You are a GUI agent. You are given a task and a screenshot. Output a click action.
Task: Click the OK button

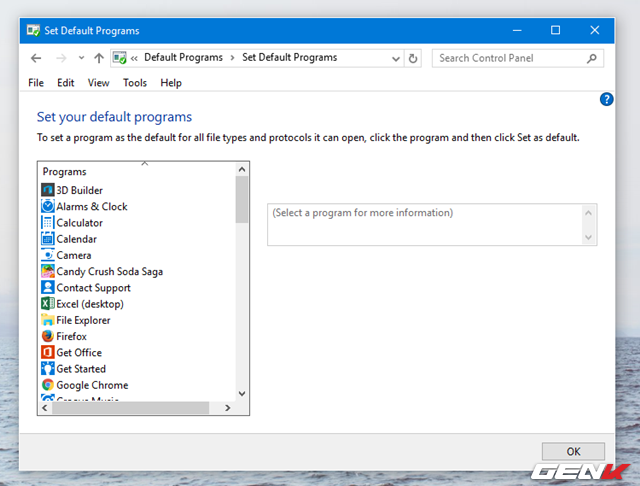point(573,451)
